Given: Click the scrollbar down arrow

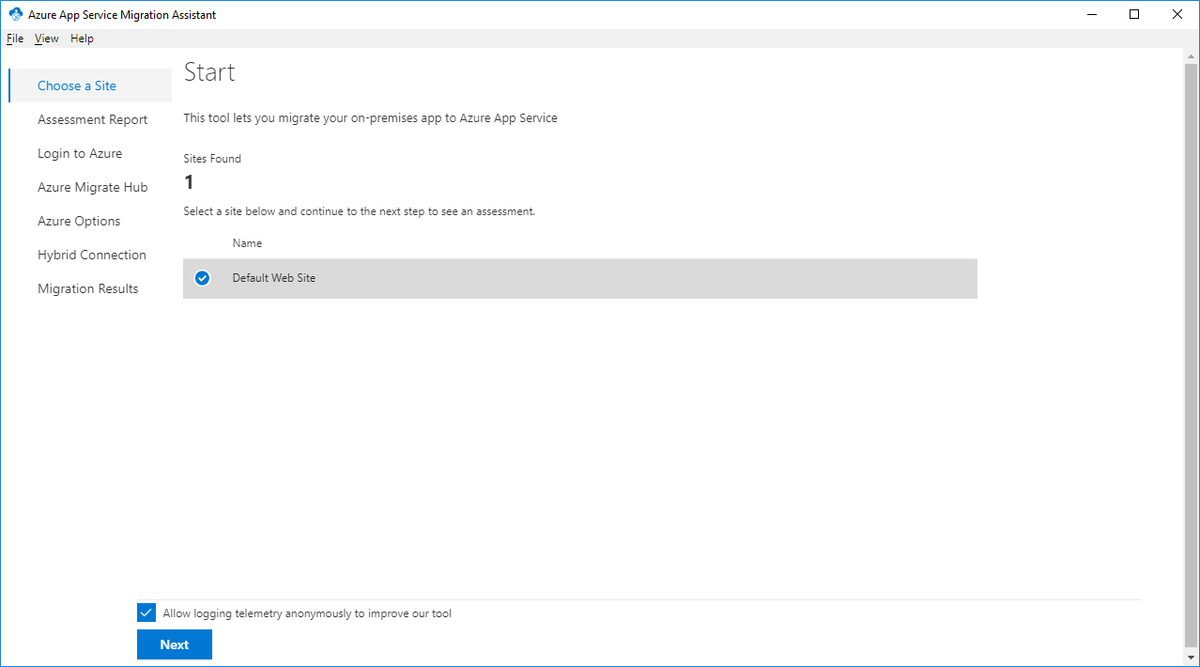Looking at the screenshot, I should tap(1191, 657).
